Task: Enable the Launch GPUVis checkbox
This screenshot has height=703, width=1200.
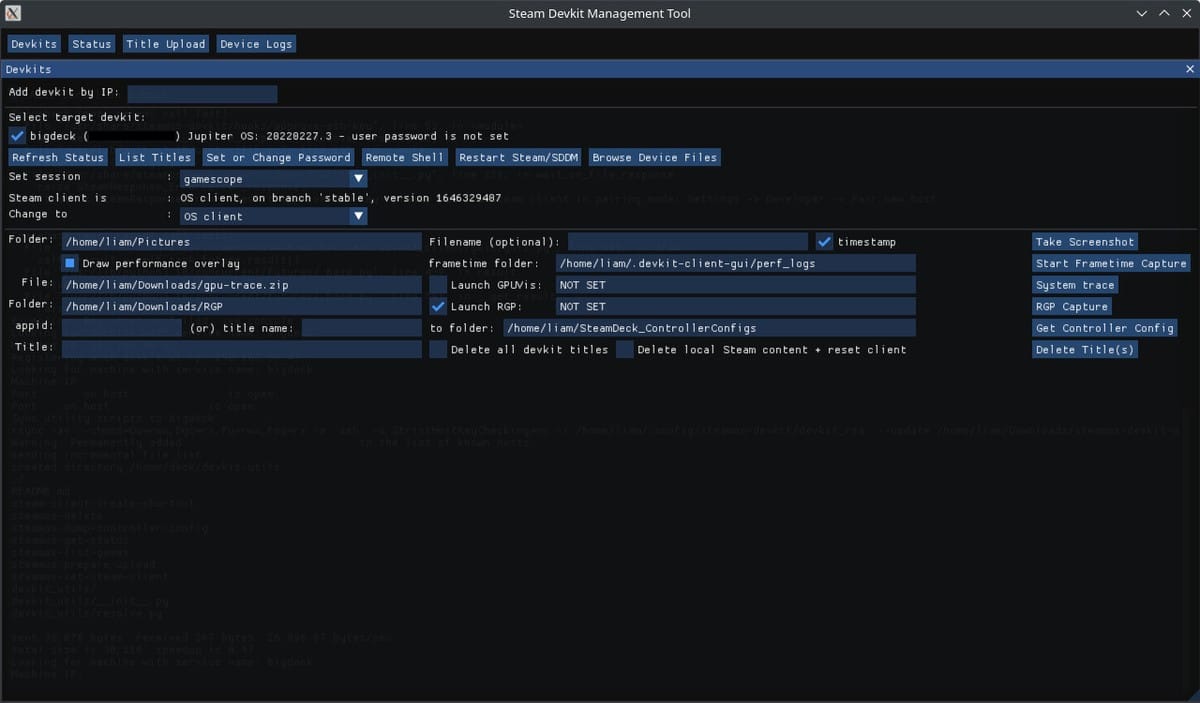Action: pyautogui.click(x=438, y=285)
